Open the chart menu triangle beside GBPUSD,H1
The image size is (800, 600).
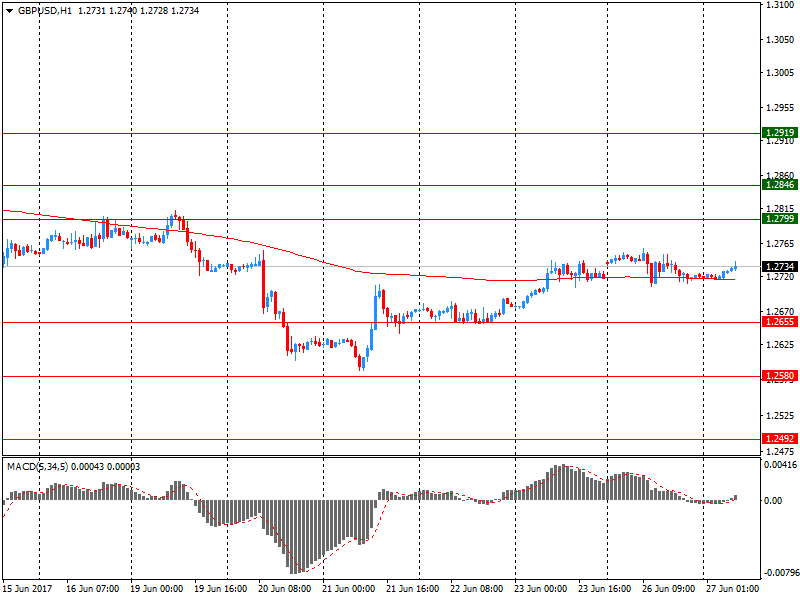coord(9,11)
